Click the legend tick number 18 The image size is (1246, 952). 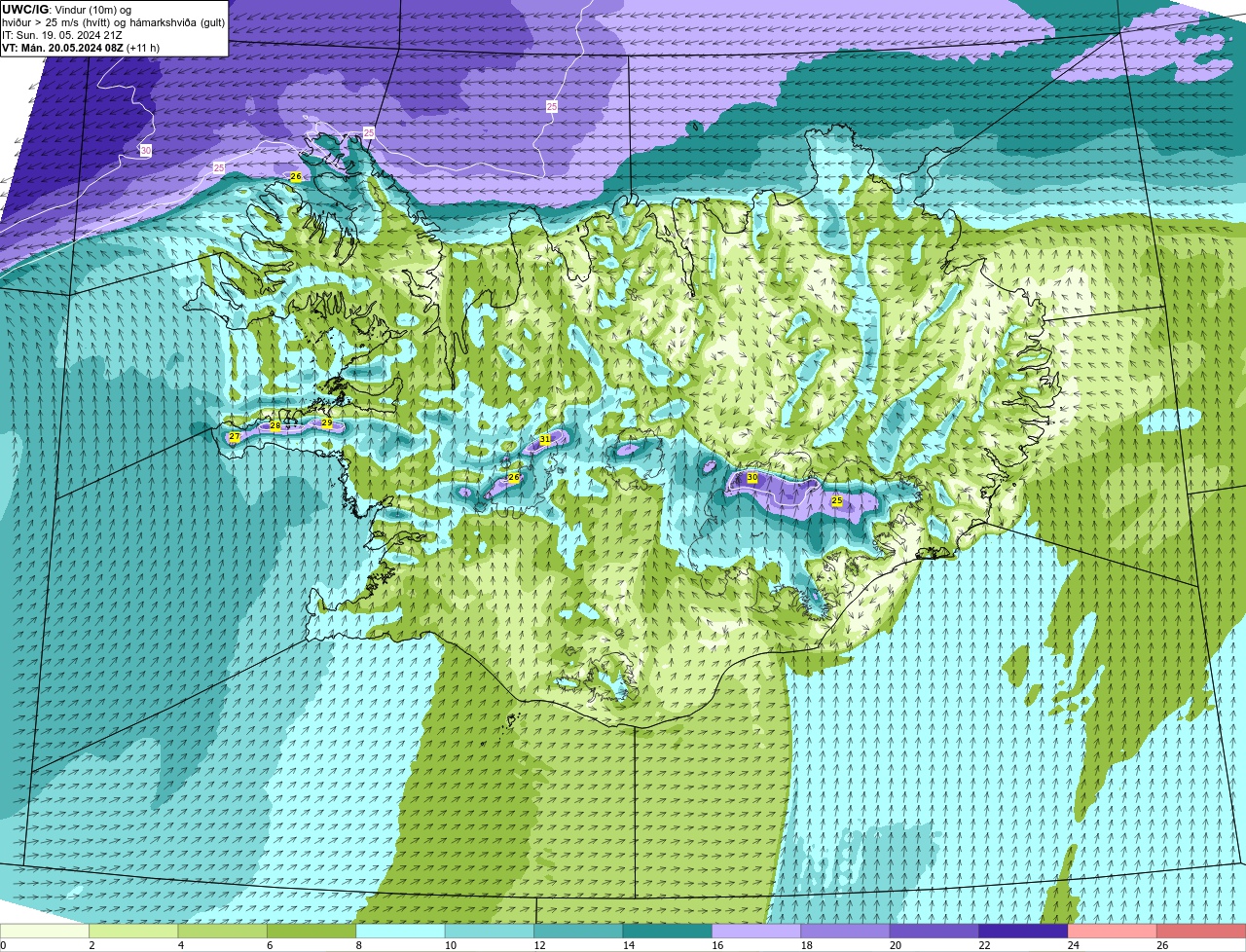(x=806, y=945)
